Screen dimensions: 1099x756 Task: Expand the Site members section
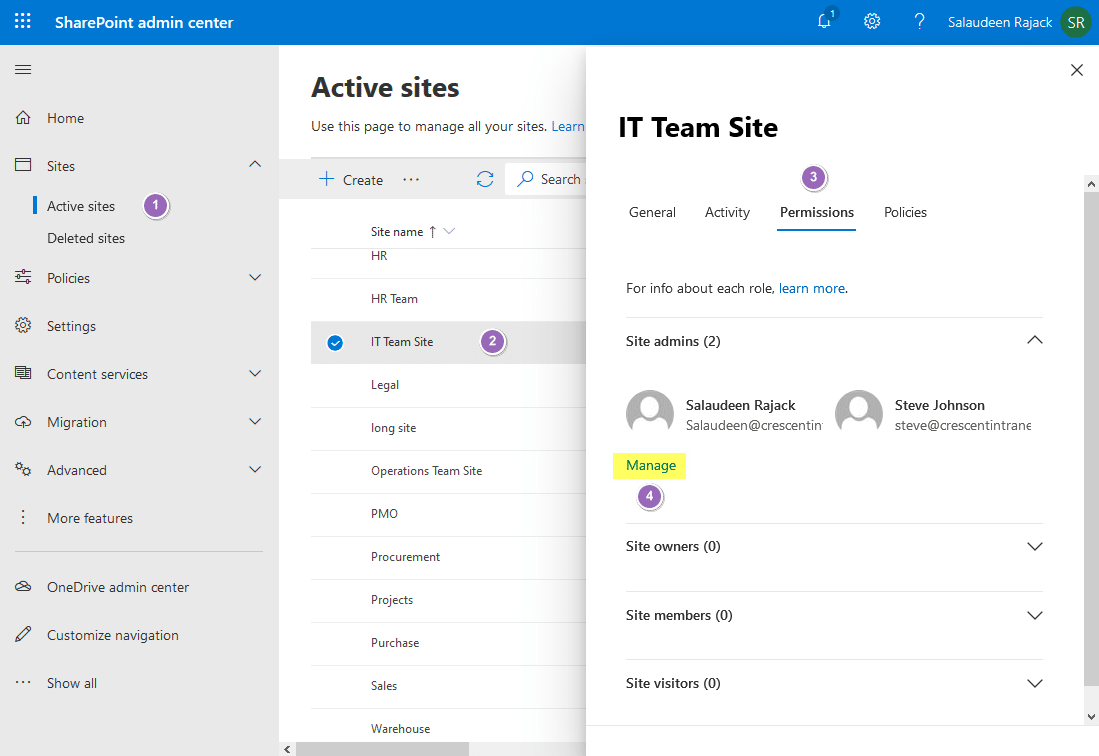tap(1034, 615)
